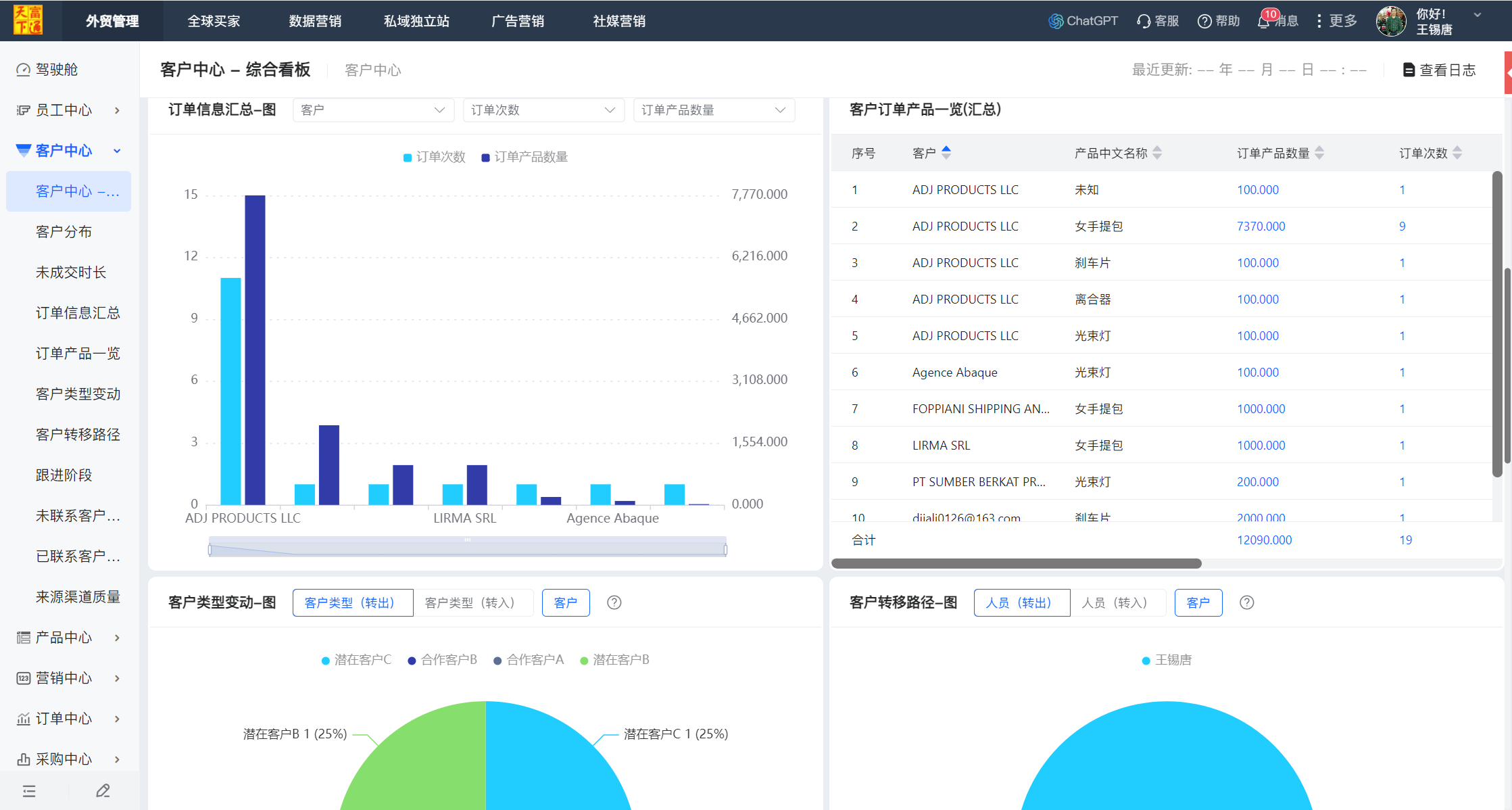1512x810 pixels.
Task: Sort table by 订单次数 arrows
Action: 1457,153
